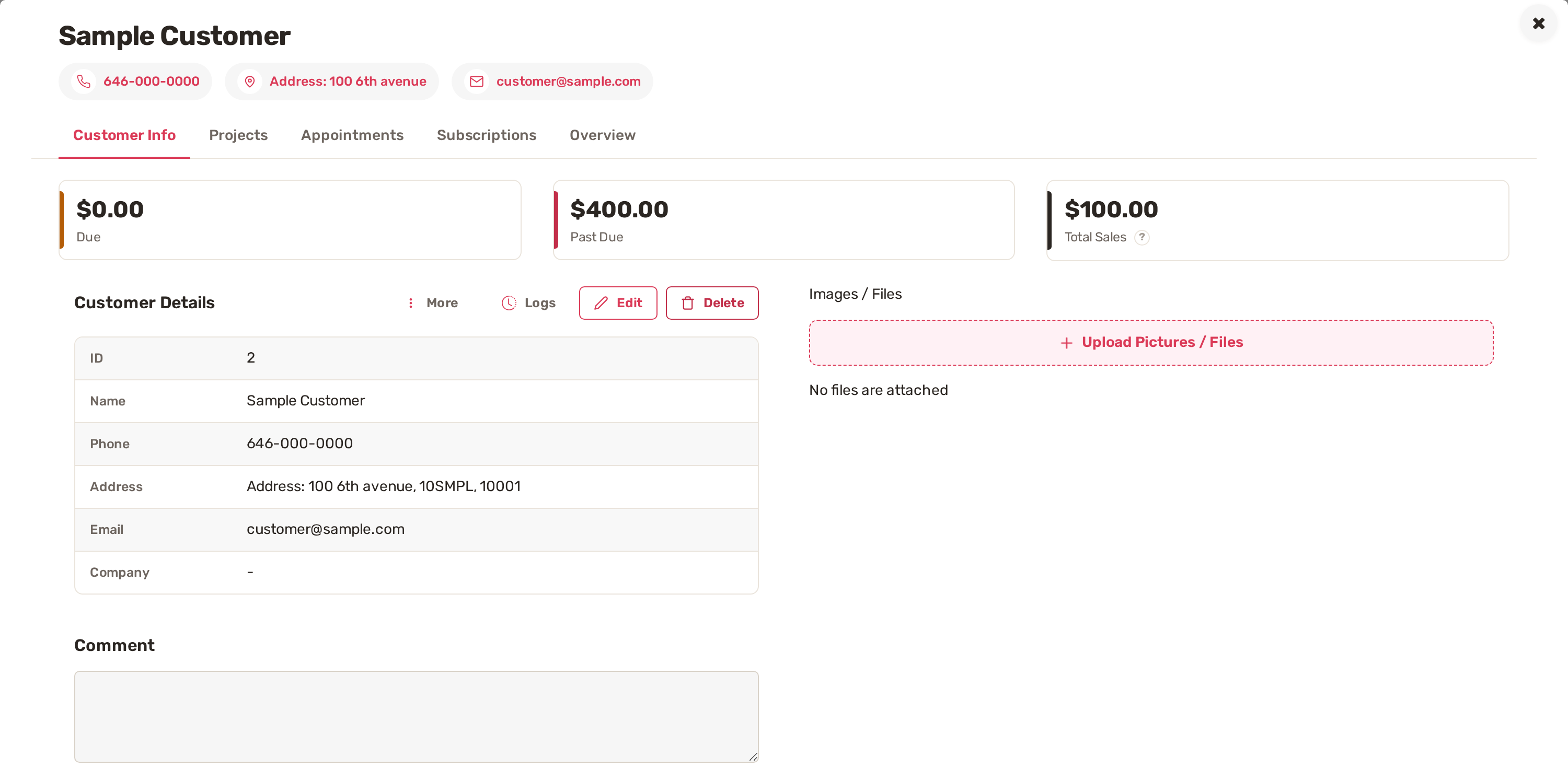1568x768 pixels.
Task: Open the More options menu
Action: tap(433, 303)
